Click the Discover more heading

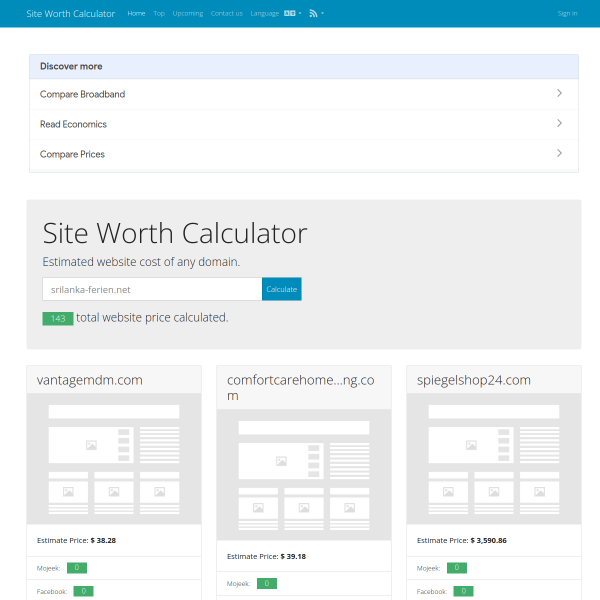(x=71, y=66)
